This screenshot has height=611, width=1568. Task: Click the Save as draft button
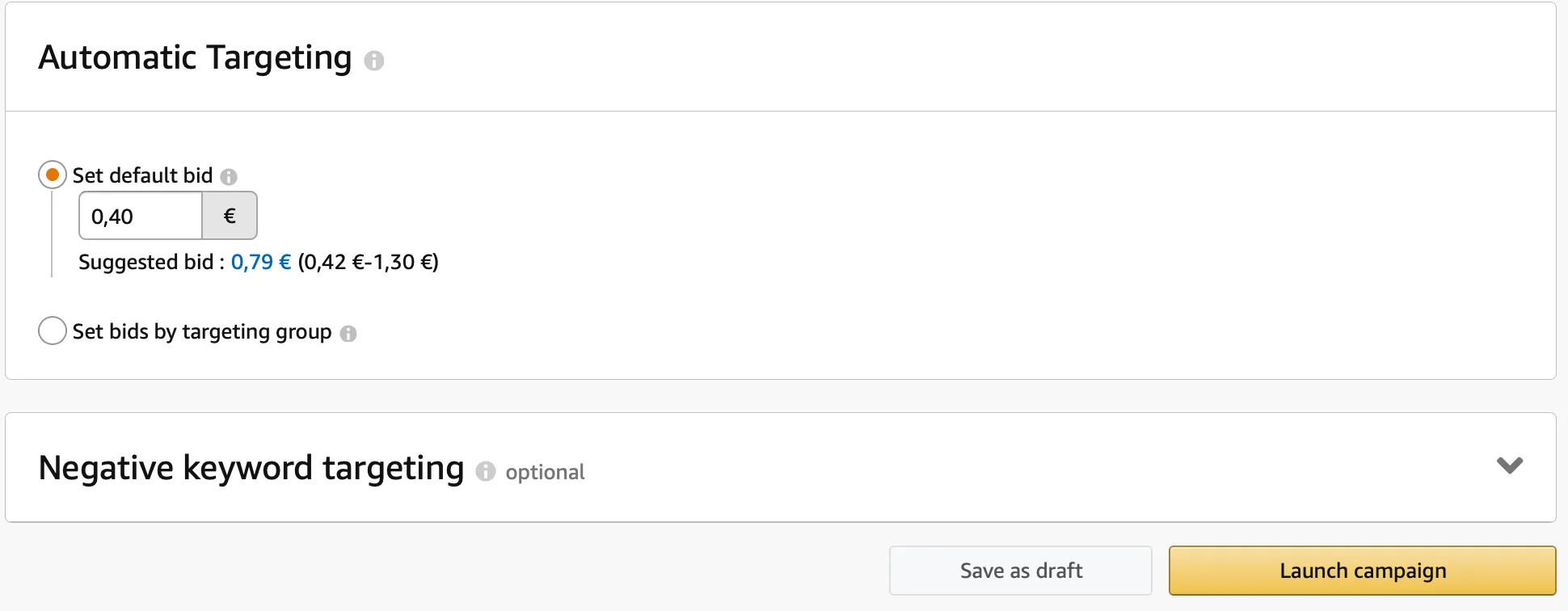1021,571
